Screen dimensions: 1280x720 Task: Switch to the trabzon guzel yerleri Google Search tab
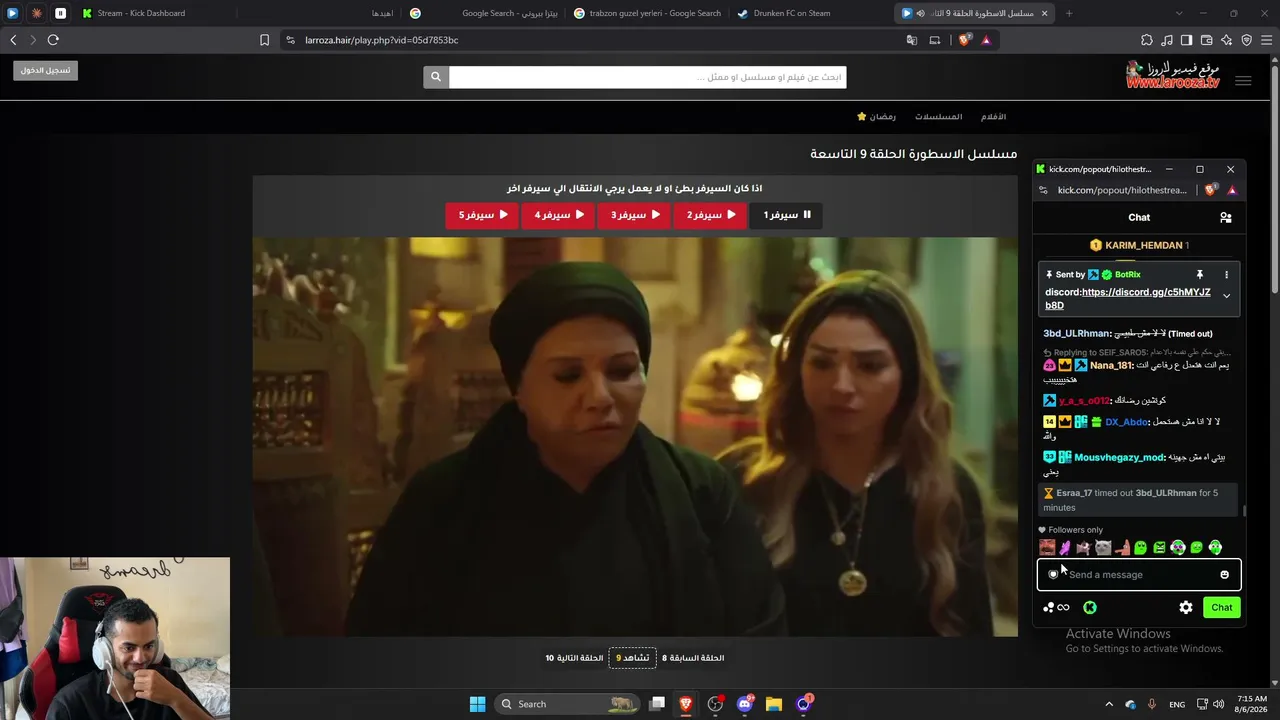pos(647,13)
